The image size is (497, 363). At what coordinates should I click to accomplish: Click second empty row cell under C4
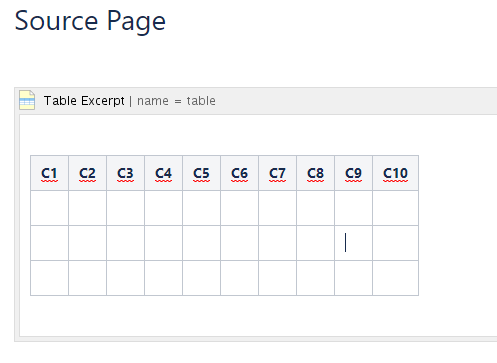[163, 243]
